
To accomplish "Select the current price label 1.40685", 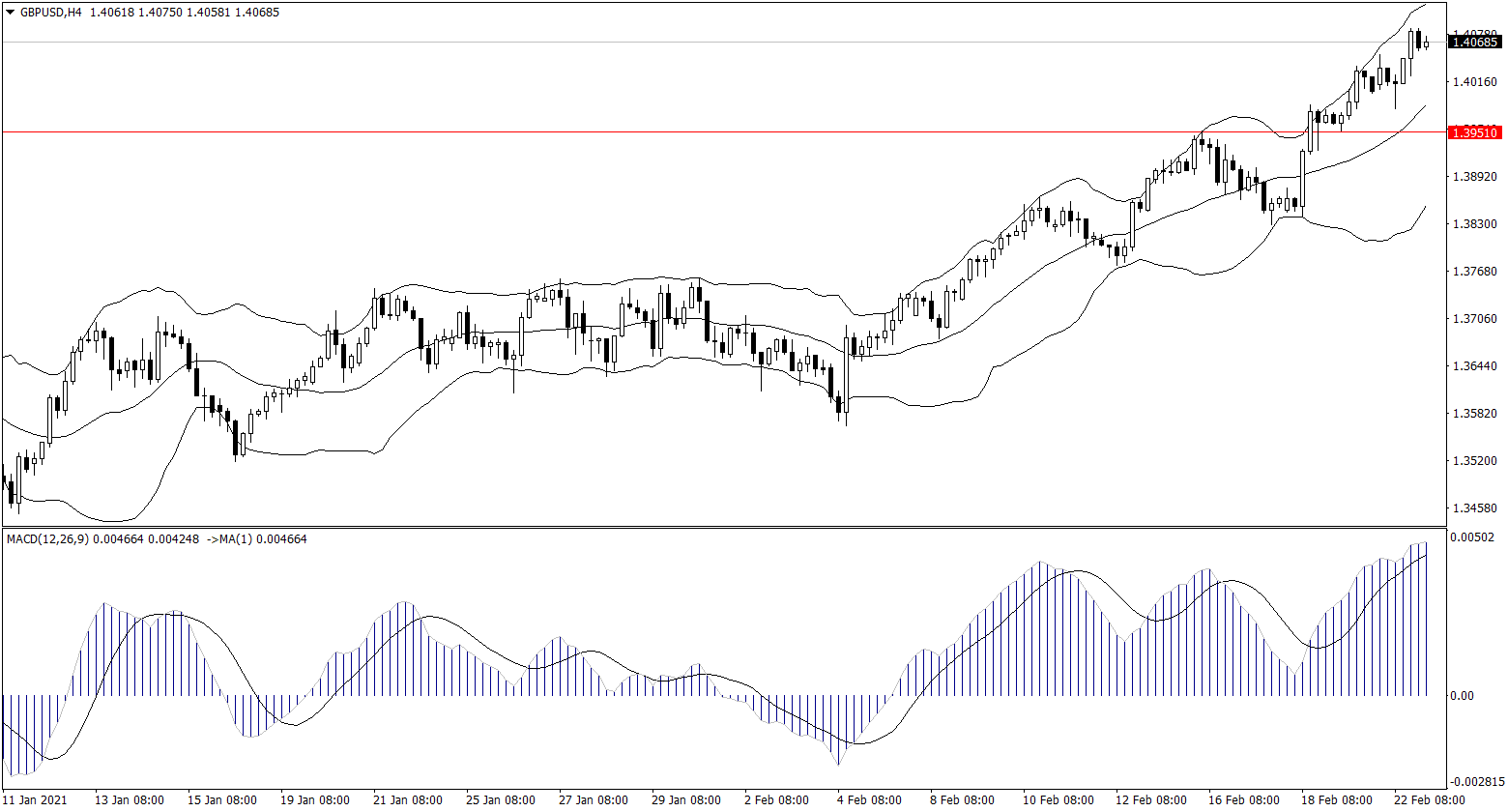I will coord(1475,42).
